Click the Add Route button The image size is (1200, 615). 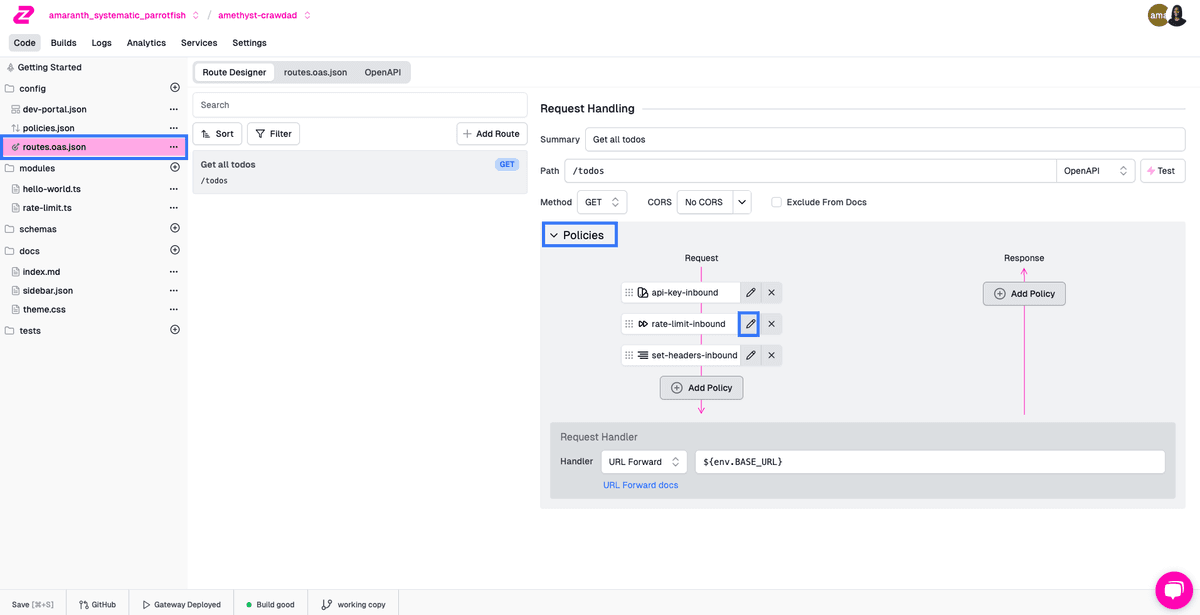pos(491,134)
